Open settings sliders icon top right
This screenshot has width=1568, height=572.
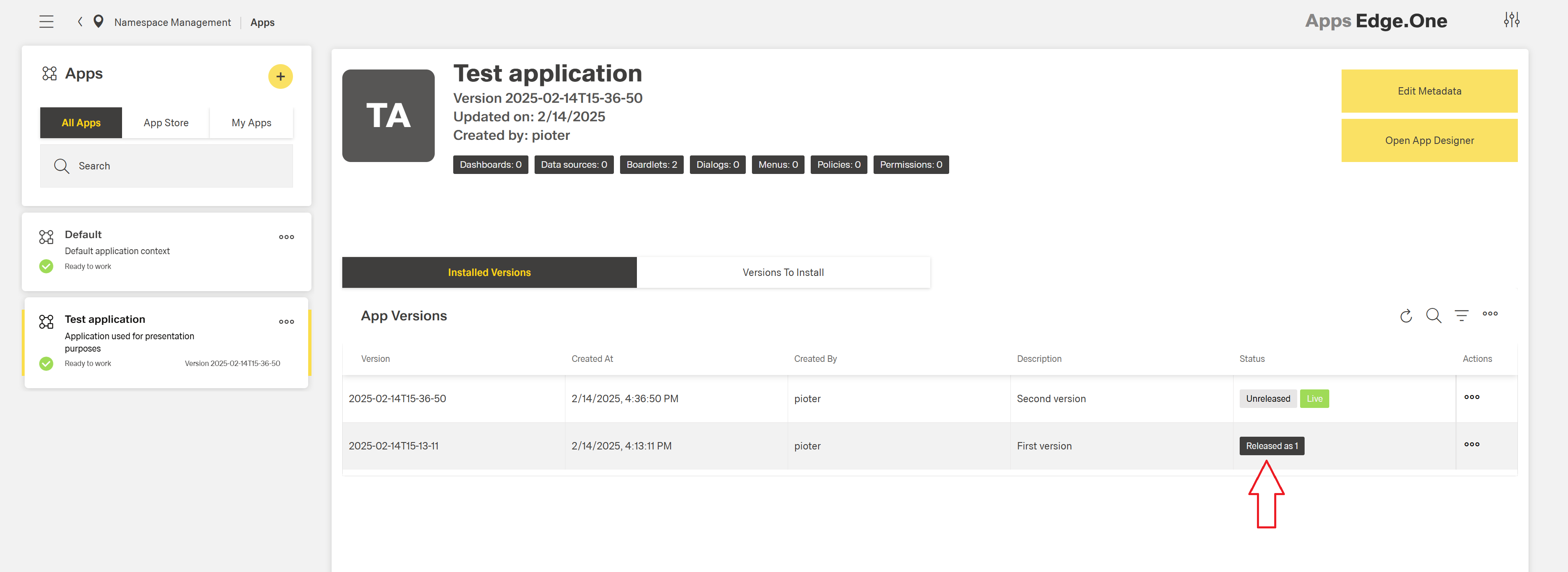tap(1511, 20)
